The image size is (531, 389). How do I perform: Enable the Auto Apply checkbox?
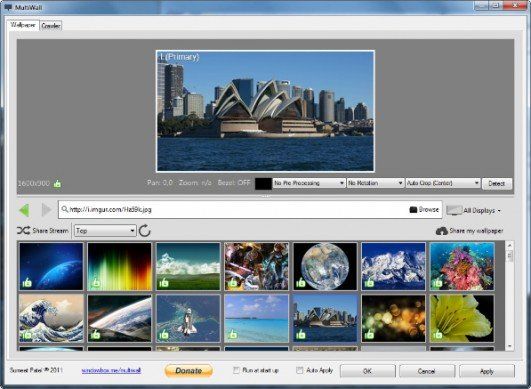tap(300, 370)
